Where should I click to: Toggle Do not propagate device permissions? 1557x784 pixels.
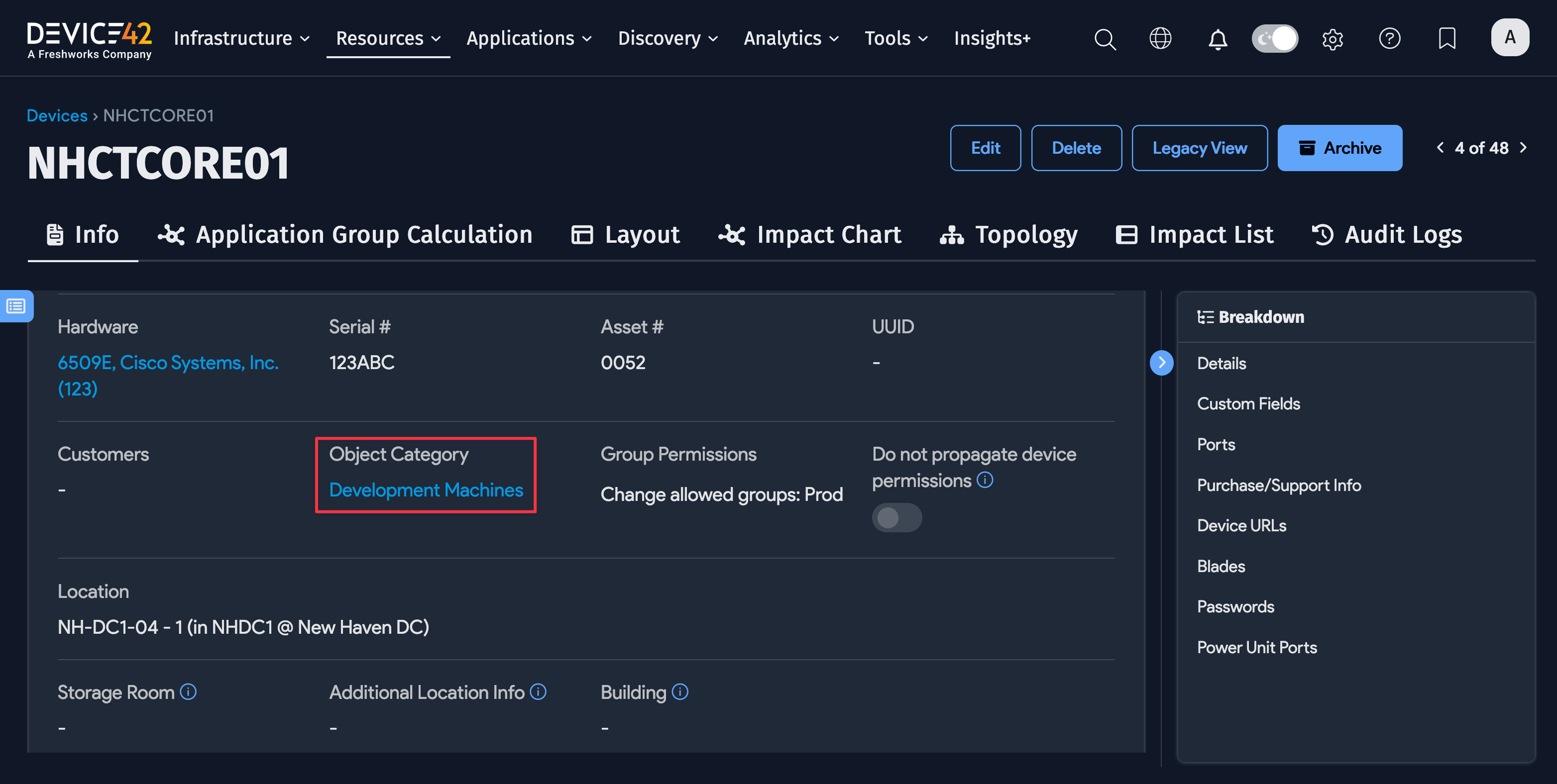coord(897,517)
